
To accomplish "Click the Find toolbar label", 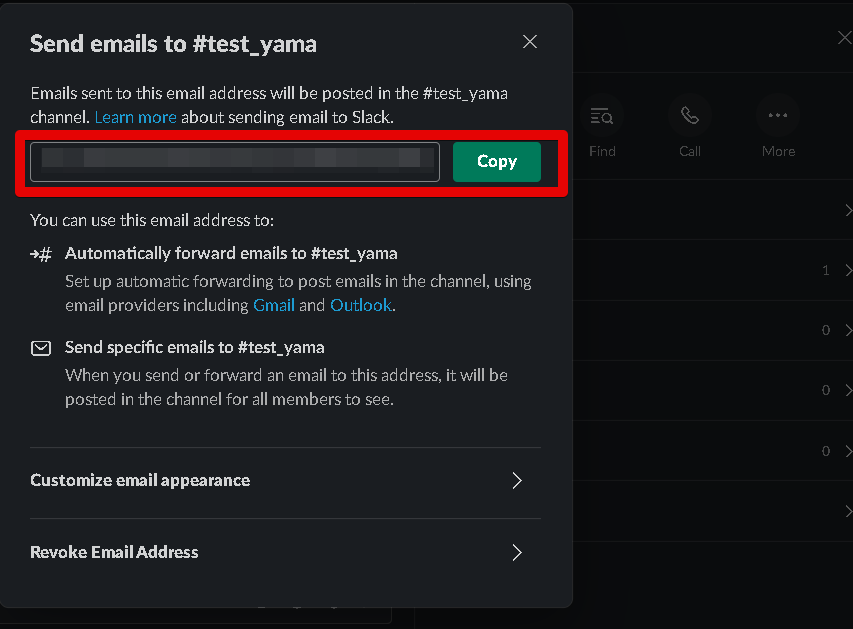I will (603, 151).
